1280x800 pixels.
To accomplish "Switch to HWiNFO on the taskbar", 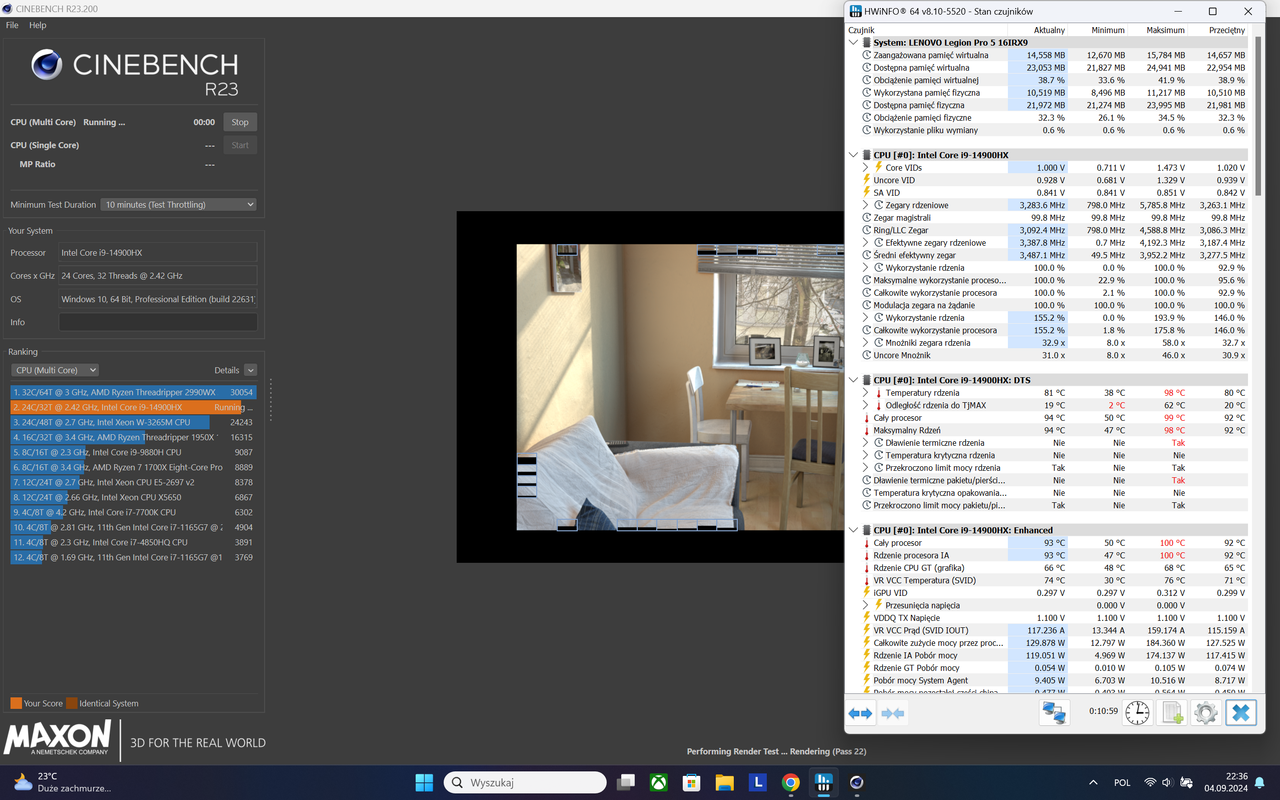I will click(824, 782).
